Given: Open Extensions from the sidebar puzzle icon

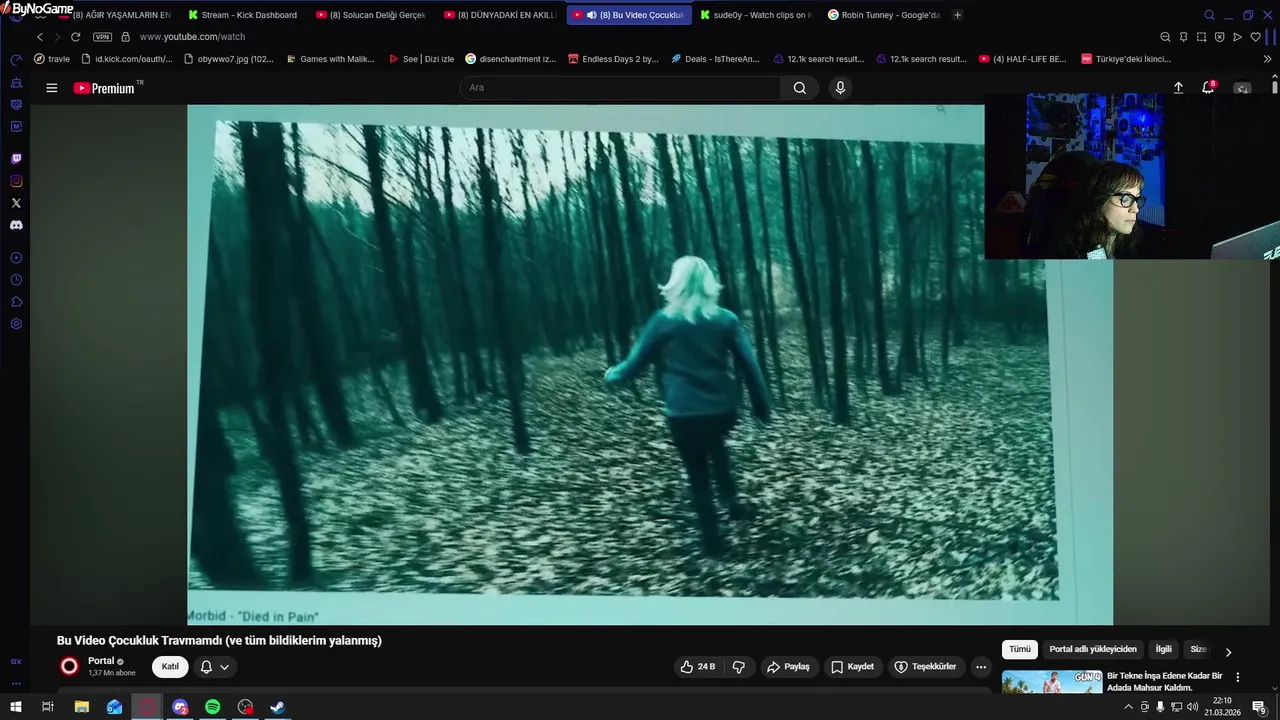Looking at the screenshot, I should 16,302.
